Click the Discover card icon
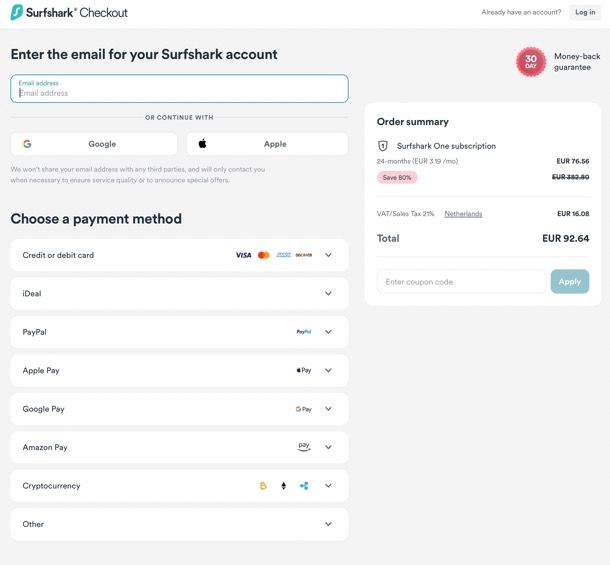The image size is (610, 565). (x=304, y=255)
